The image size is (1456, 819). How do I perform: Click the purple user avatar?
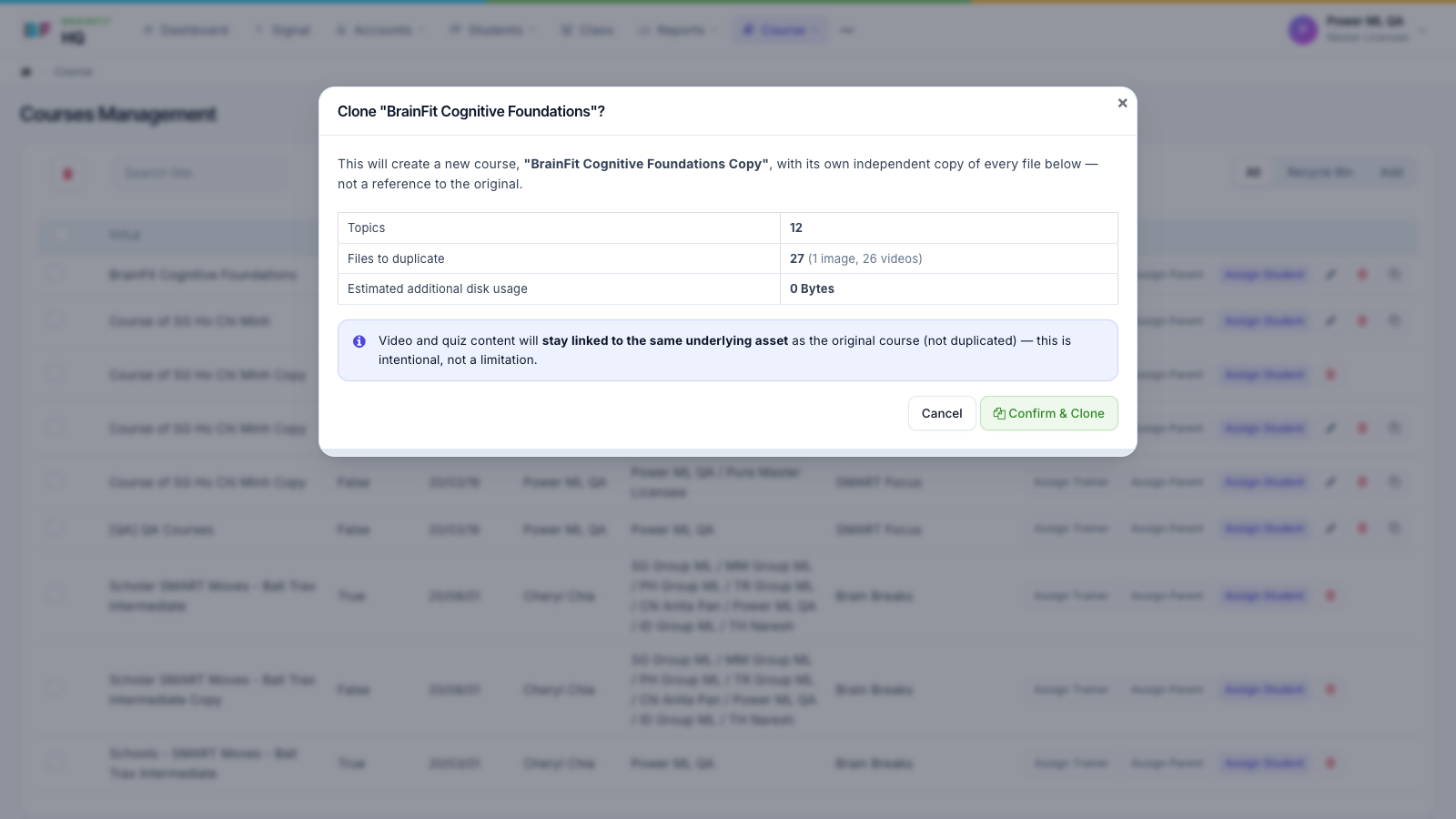[1303, 30]
